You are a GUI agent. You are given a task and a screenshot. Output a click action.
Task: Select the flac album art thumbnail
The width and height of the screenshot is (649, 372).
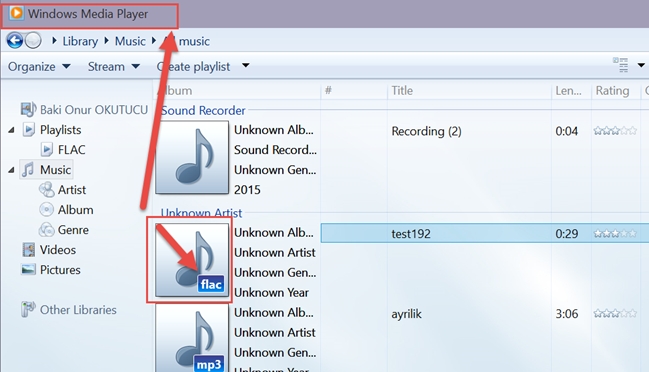pyautogui.click(x=192, y=260)
